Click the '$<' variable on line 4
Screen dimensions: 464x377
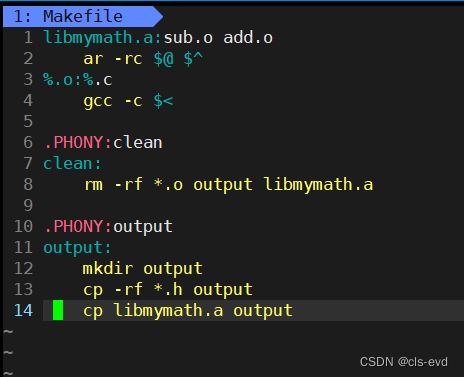pos(163,101)
